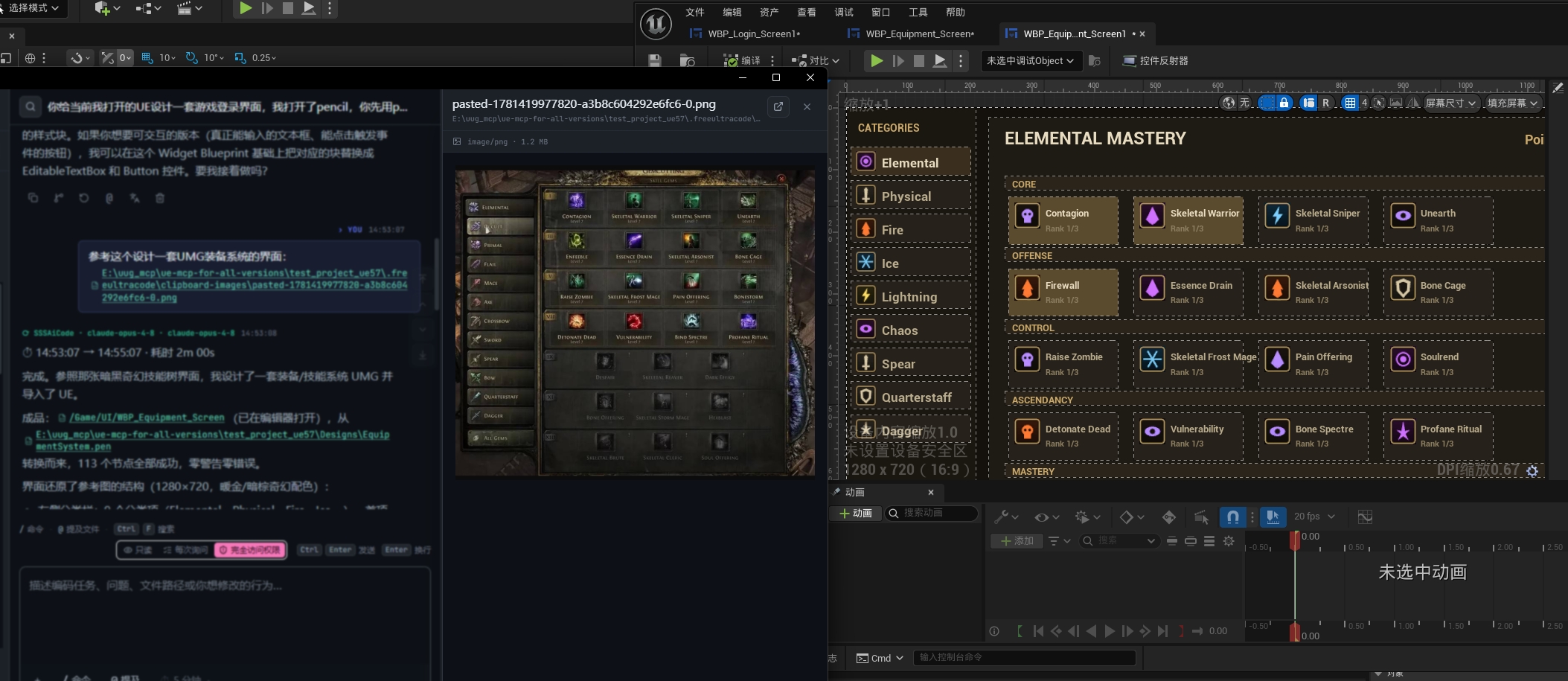The height and width of the screenshot is (681, 1568).
Task: Jump to sequence start transport button
Action: pos(1038,631)
